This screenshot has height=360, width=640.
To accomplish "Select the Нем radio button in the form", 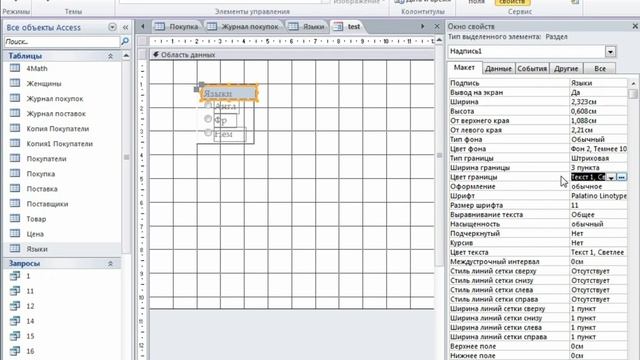I will (x=208, y=133).
